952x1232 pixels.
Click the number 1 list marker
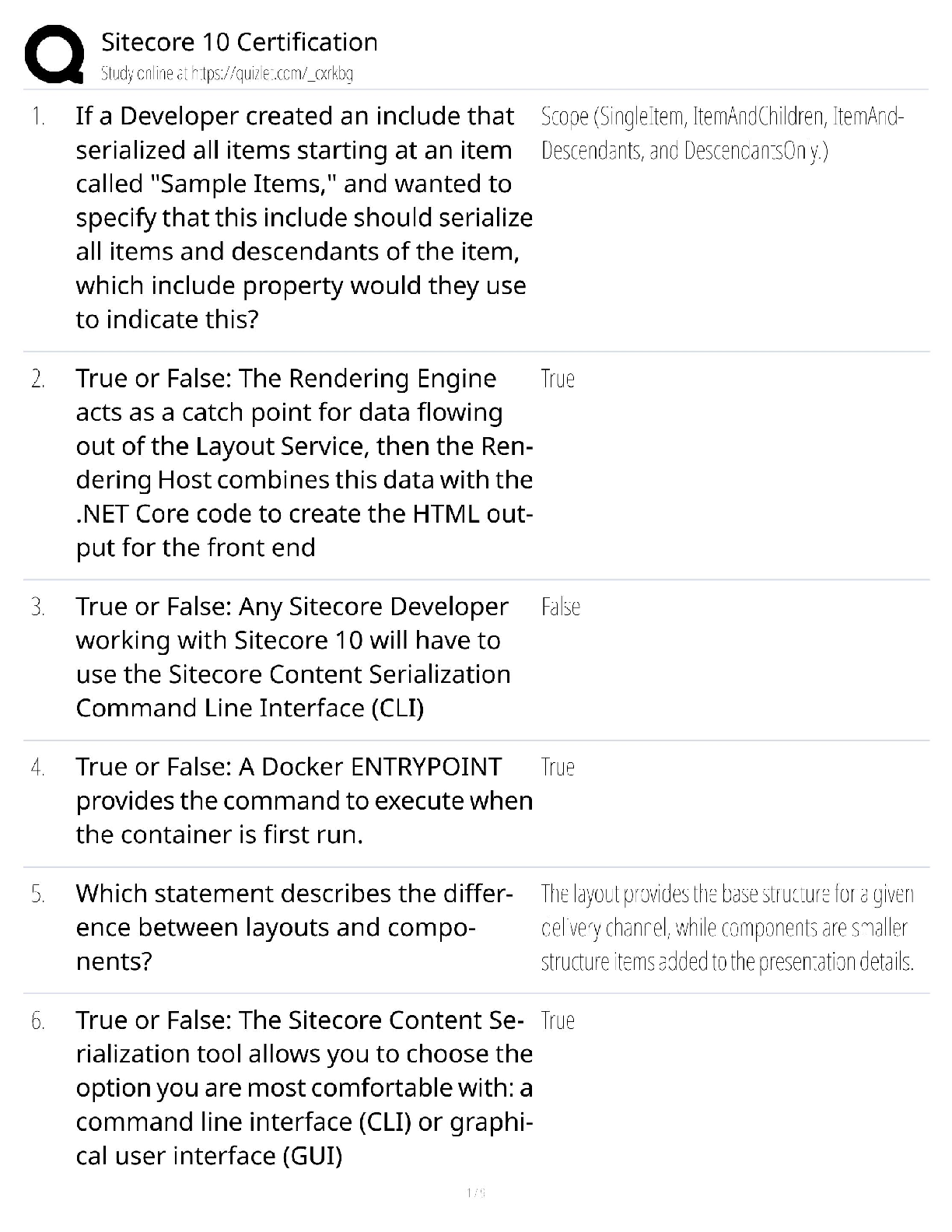click(x=37, y=117)
